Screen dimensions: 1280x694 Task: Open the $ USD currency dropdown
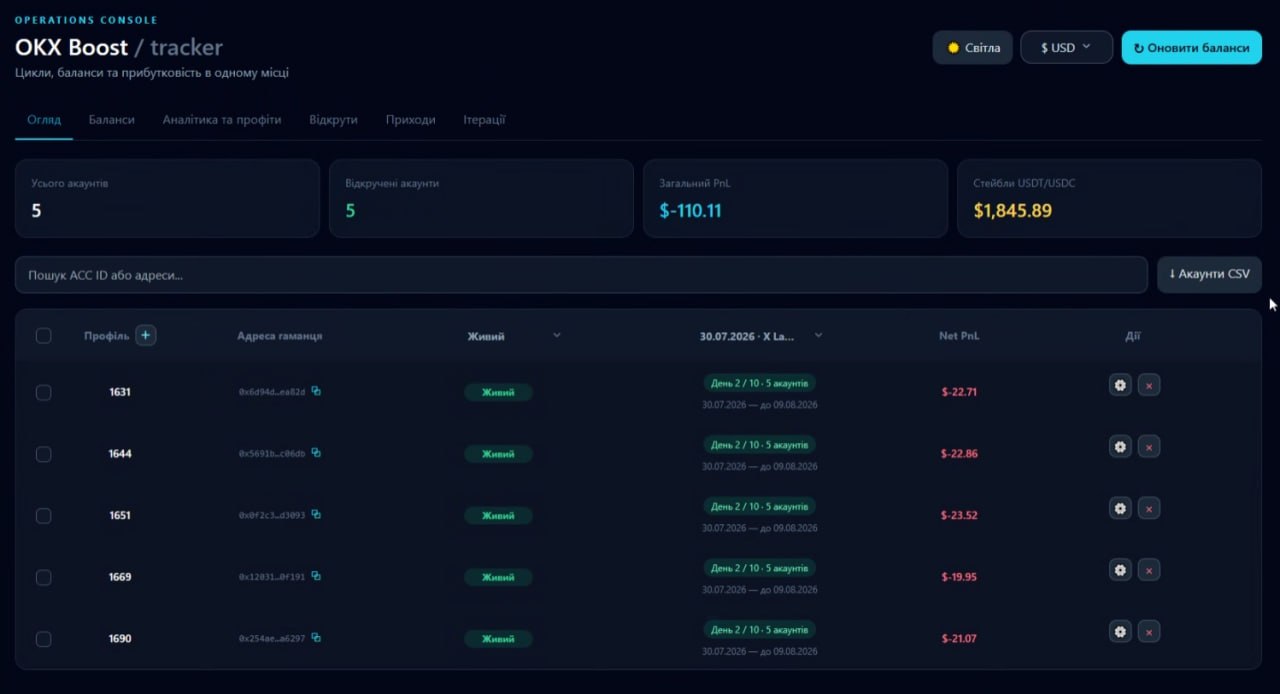1066,47
